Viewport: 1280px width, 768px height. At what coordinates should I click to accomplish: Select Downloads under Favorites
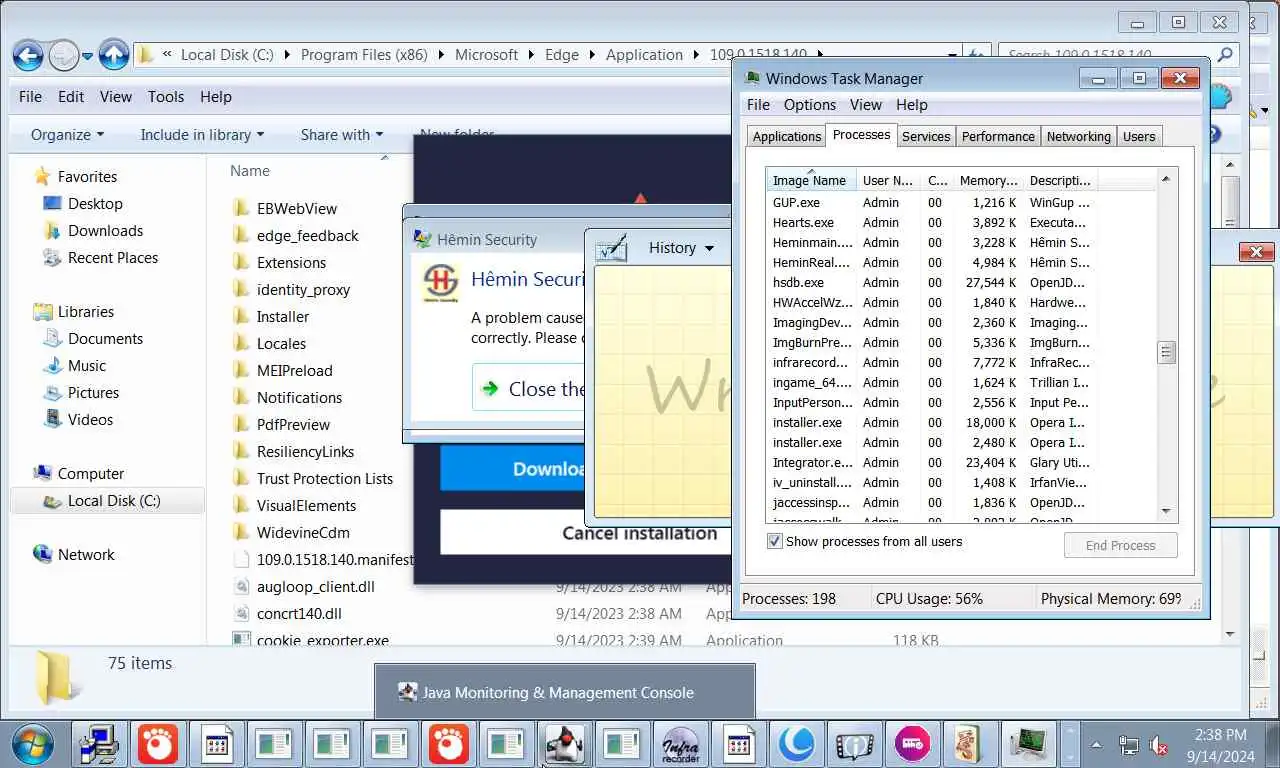tap(105, 230)
